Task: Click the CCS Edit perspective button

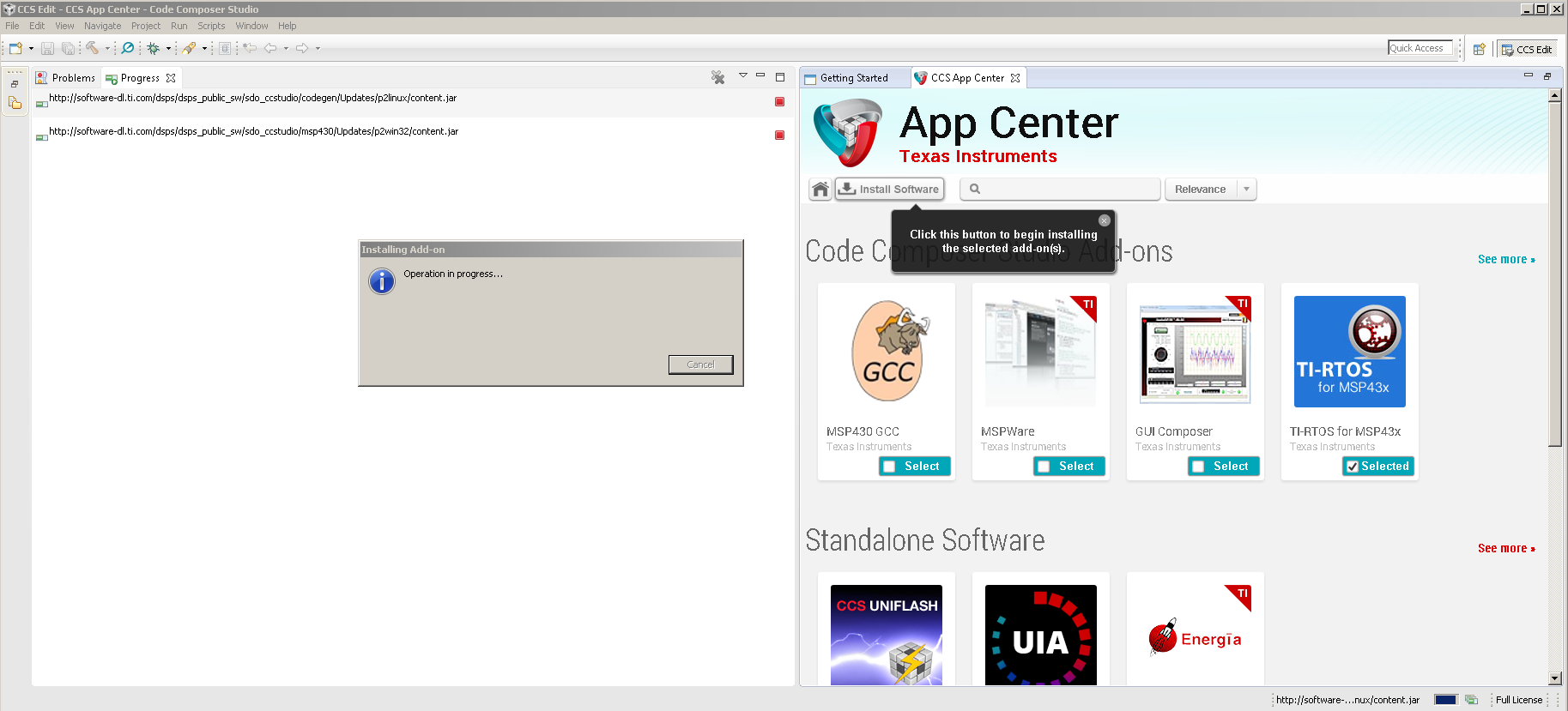Action: (x=1527, y=49)
